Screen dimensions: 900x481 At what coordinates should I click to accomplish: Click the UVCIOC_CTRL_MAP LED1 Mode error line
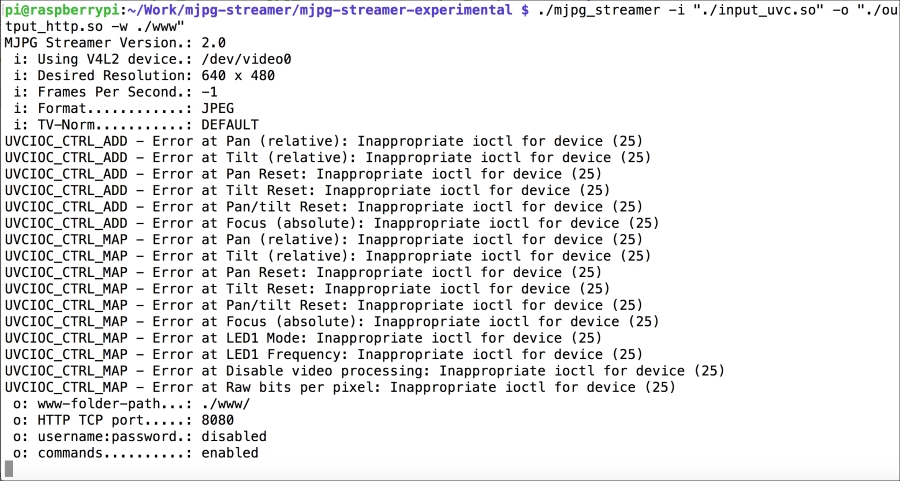(x=303, y=338)
